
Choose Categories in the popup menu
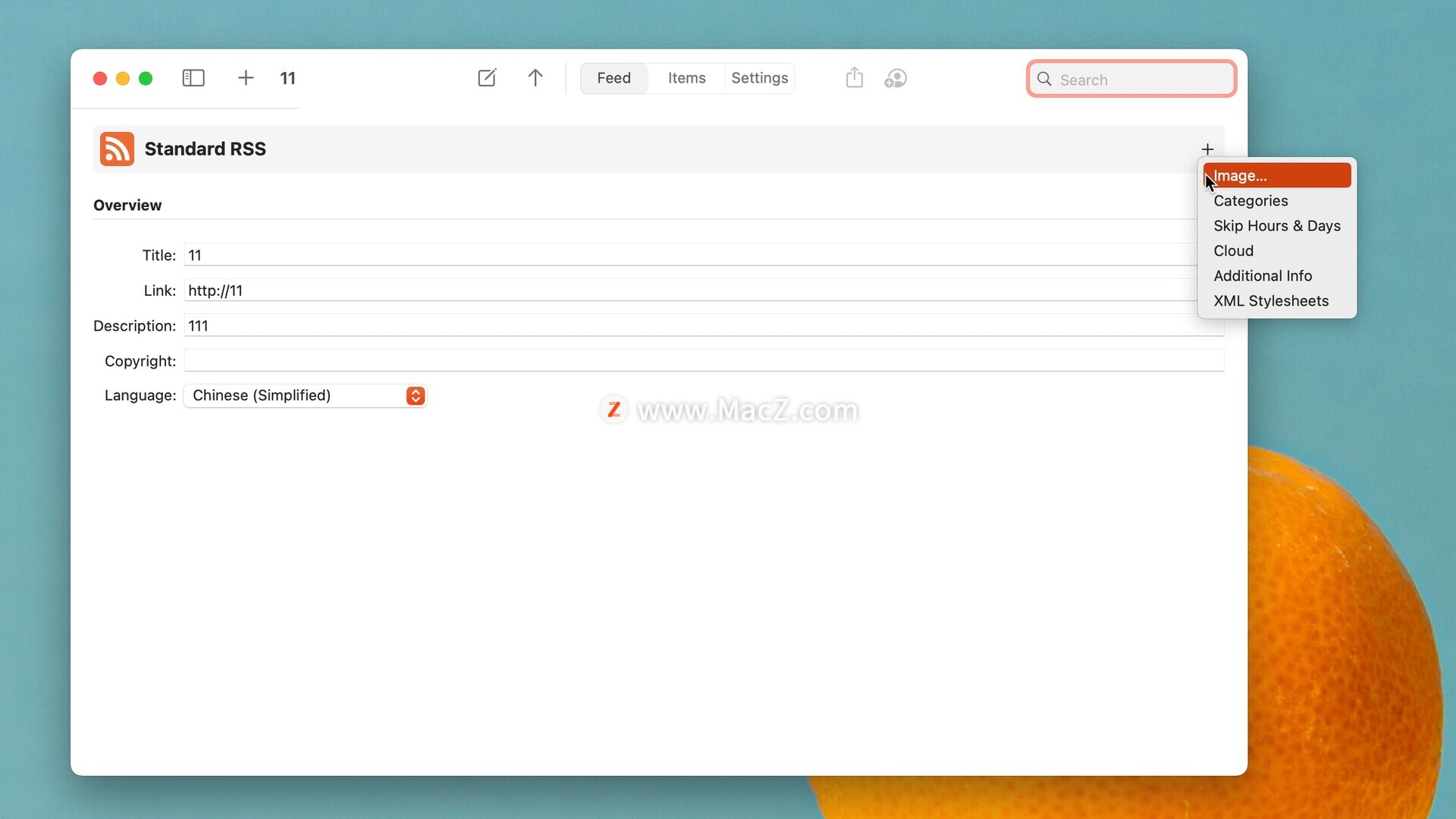[1277, 200]
